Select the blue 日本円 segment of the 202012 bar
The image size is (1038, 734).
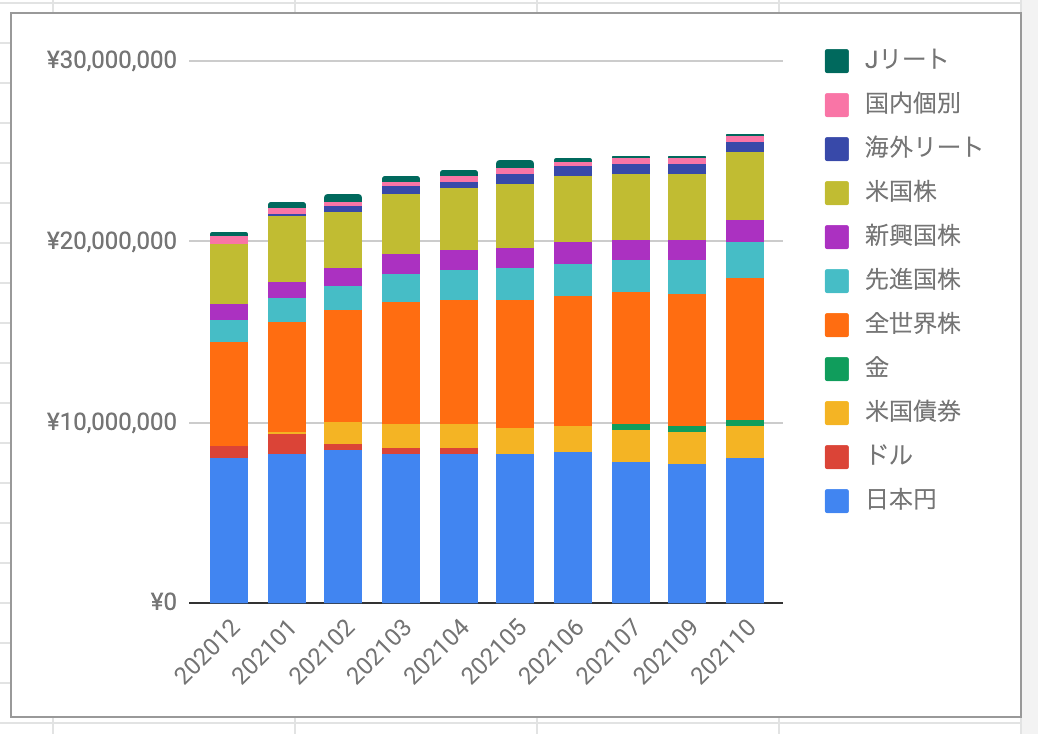tap(229, 530)
